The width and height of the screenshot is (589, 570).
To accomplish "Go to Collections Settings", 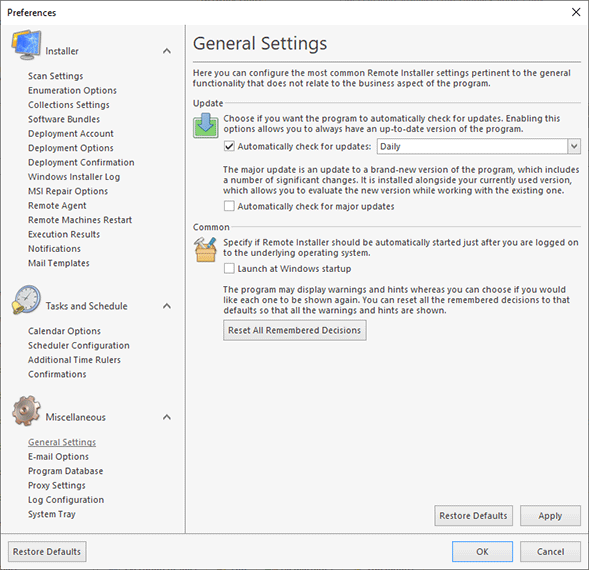I will click(69, 105).
